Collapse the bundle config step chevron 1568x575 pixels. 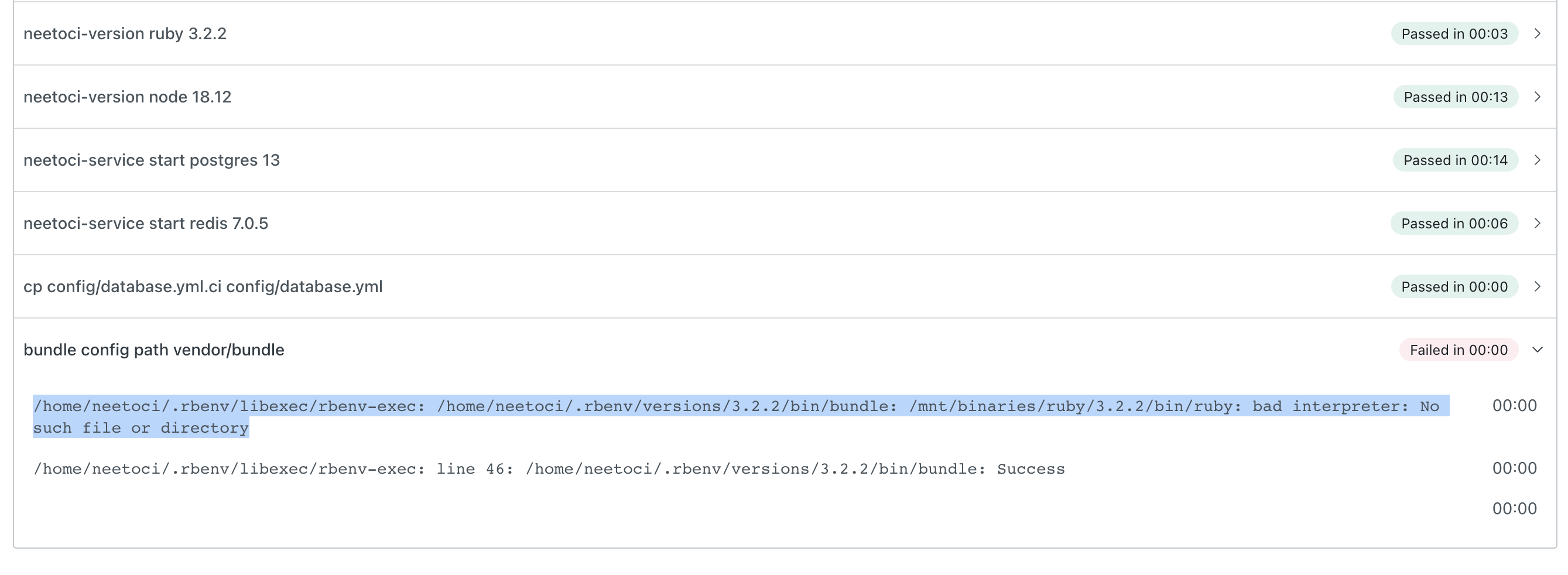click(1537, 350)
